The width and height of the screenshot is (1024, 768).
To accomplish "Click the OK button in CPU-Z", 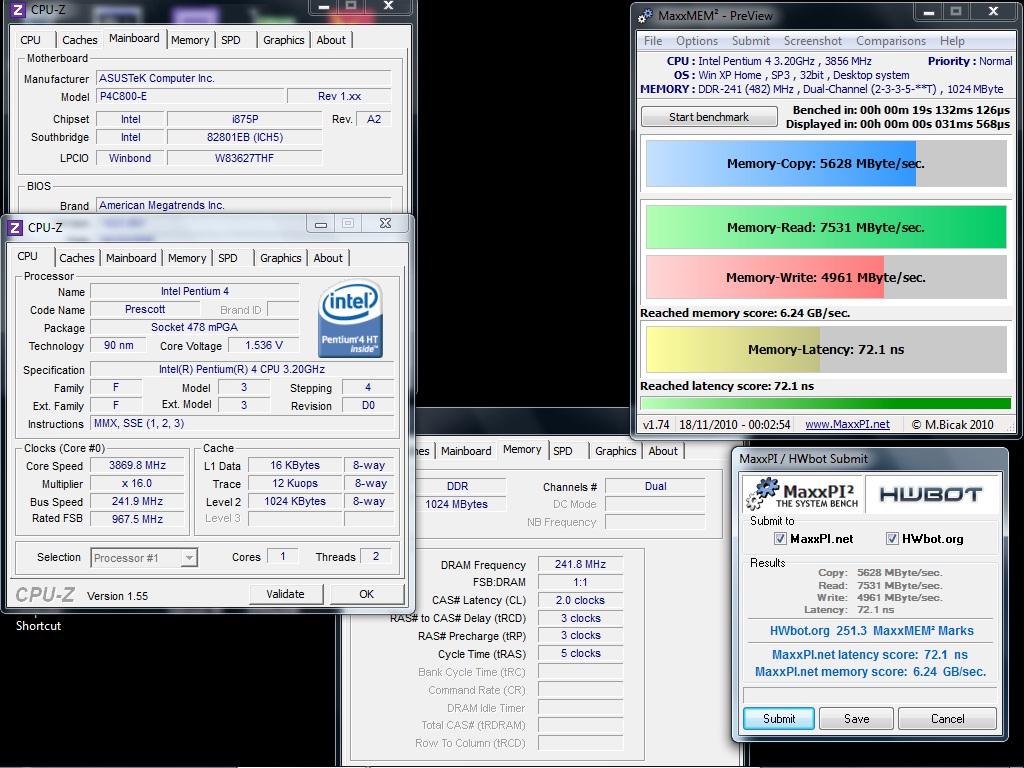I will tap(366, 594).
